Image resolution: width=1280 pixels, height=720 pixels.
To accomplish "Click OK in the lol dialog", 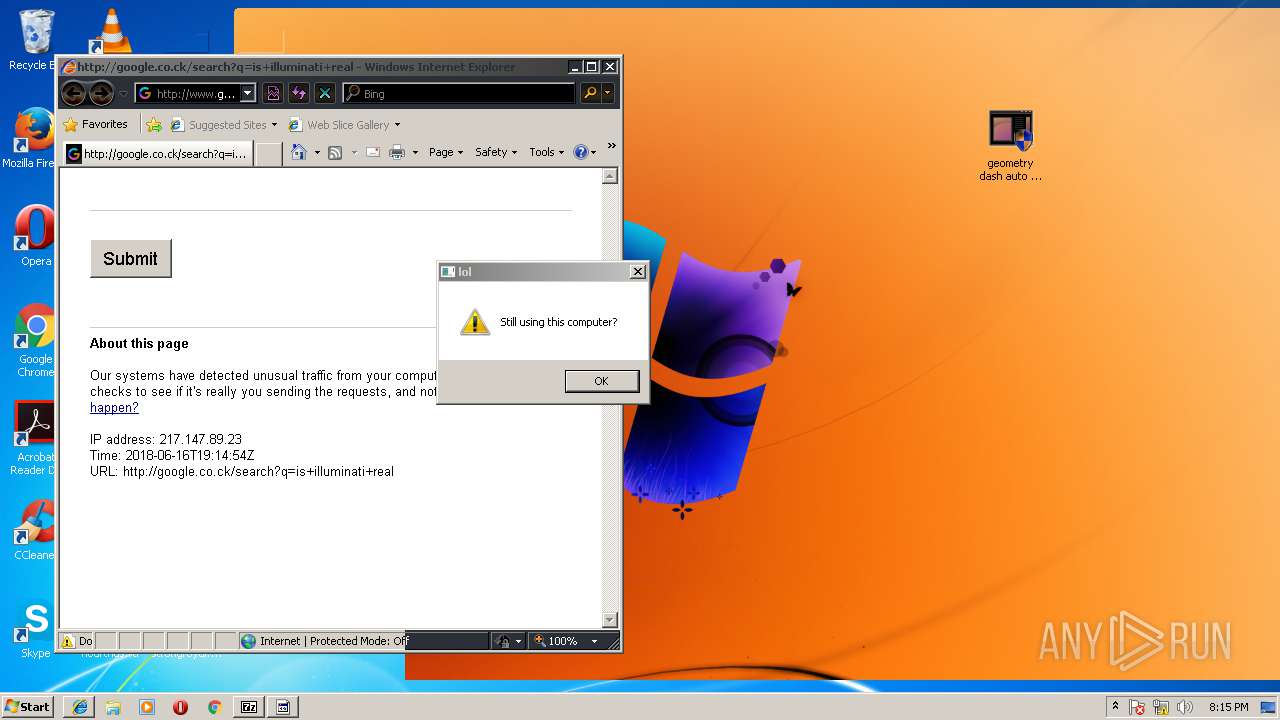I will (601, 381).
